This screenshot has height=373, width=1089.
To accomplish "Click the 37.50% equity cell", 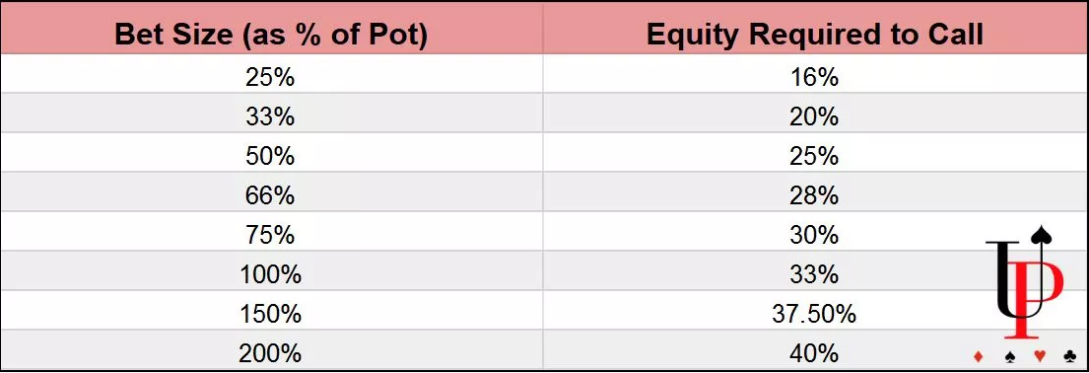I will [x=815, y=315].
